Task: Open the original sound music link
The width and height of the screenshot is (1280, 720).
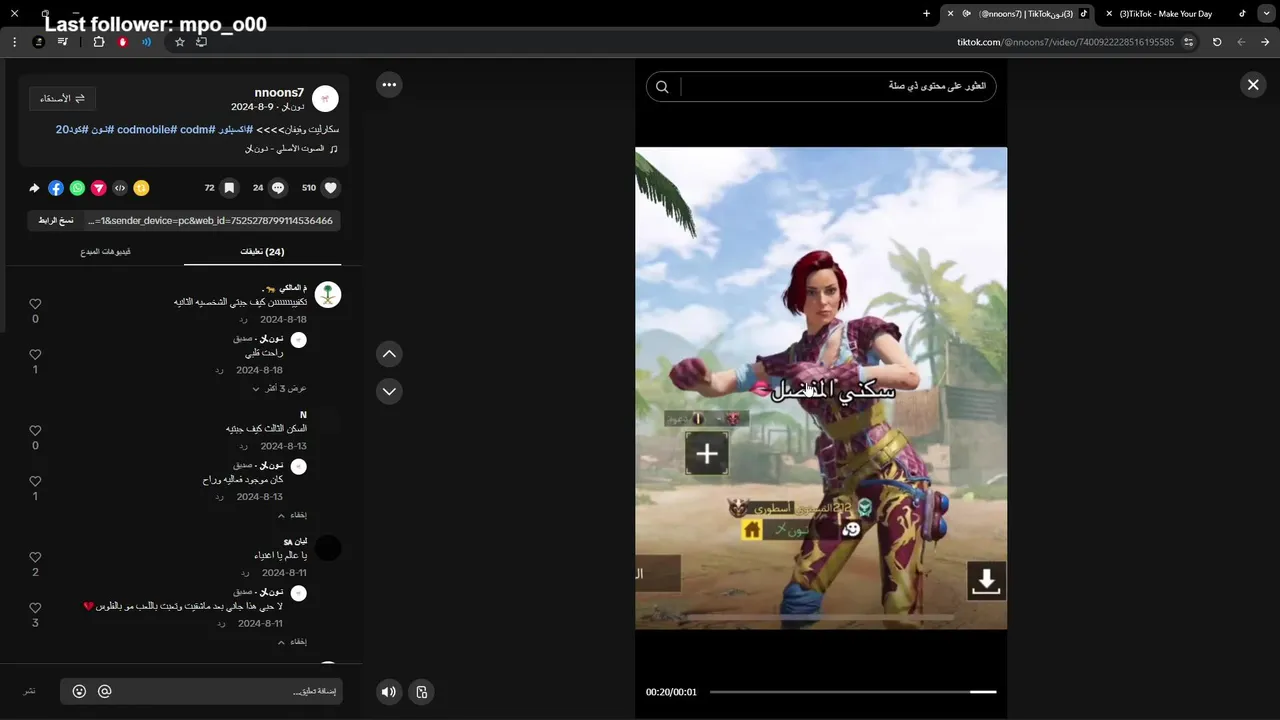Action: tap(291, 148)
